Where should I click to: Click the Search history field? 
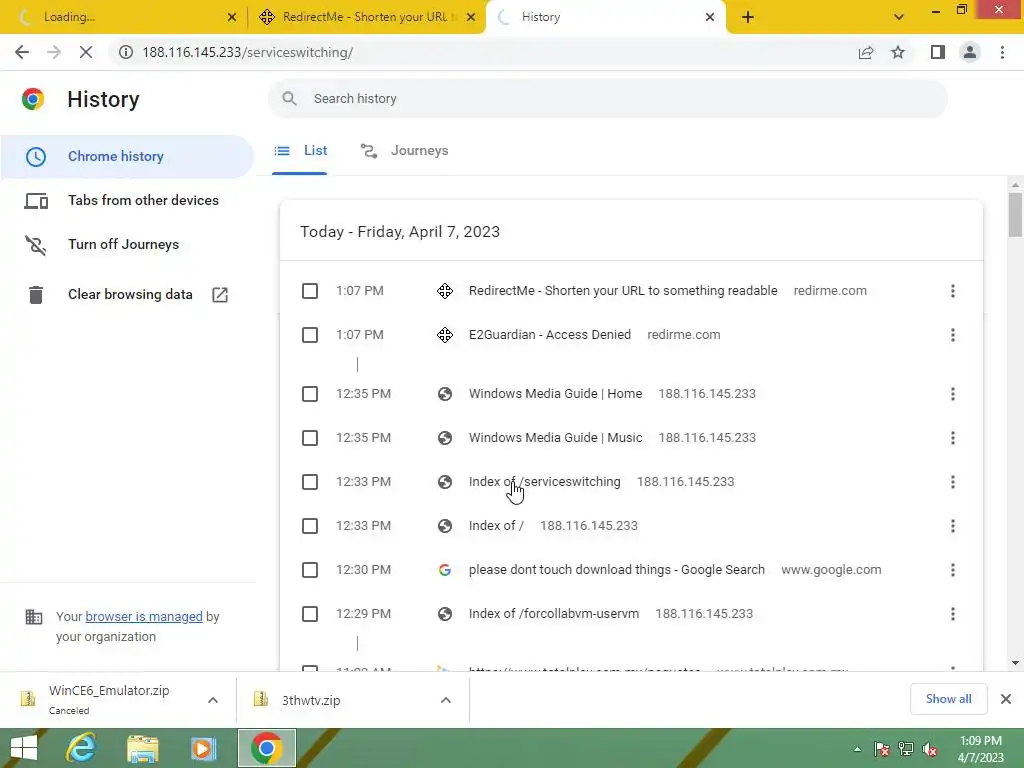coord(607,99)
